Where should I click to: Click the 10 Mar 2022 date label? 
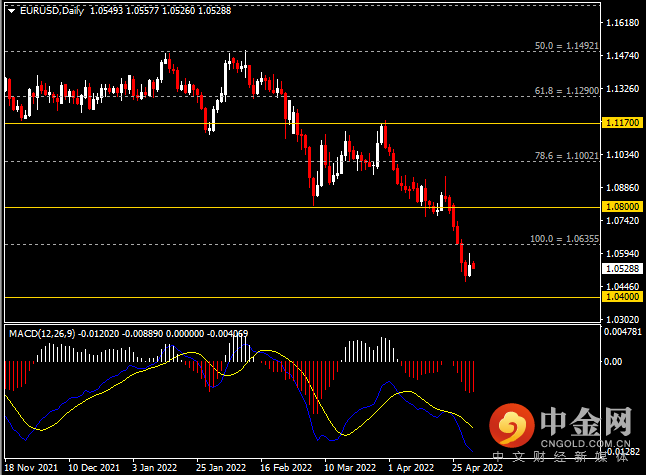[x=350, y=468]
